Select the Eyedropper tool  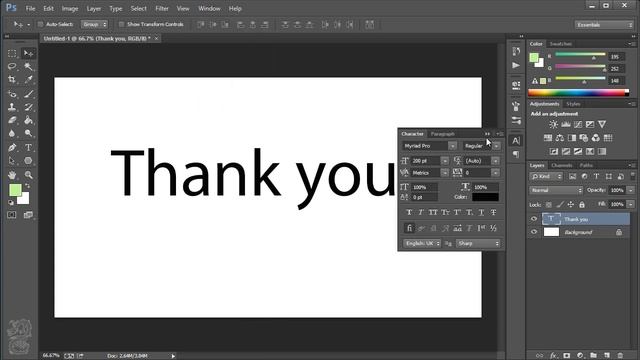[x=28, y=80]
